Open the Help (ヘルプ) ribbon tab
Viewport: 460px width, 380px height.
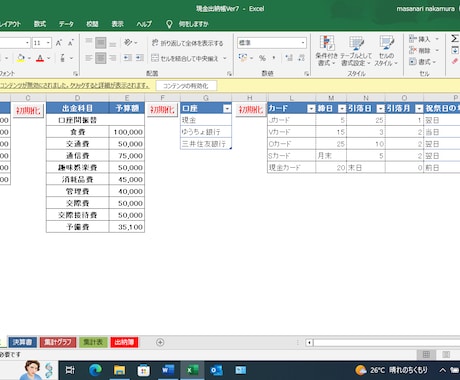pos(144,24)
